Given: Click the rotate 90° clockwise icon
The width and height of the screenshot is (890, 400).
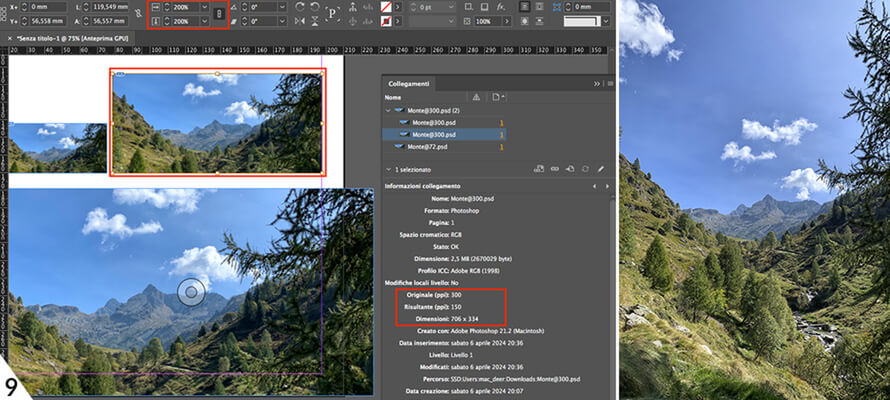Looking at the screenshot, I should [300, 7].
